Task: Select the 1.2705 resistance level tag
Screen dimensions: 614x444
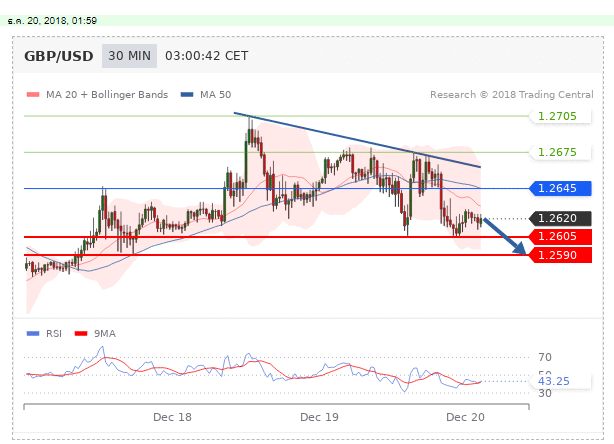Action: 560,116
